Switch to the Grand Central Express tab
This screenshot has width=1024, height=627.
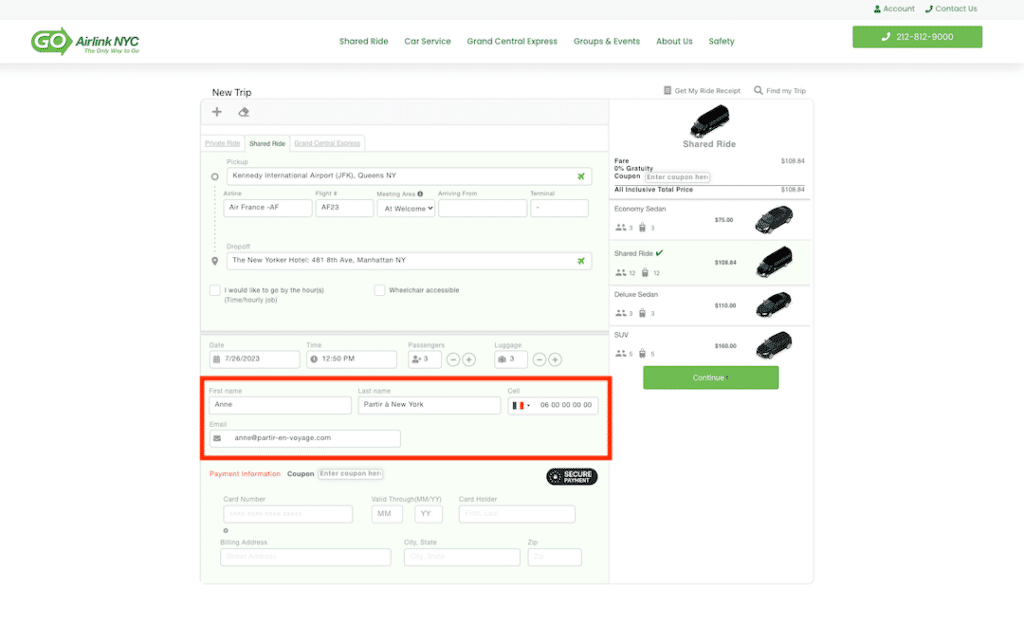click(328, 143)
